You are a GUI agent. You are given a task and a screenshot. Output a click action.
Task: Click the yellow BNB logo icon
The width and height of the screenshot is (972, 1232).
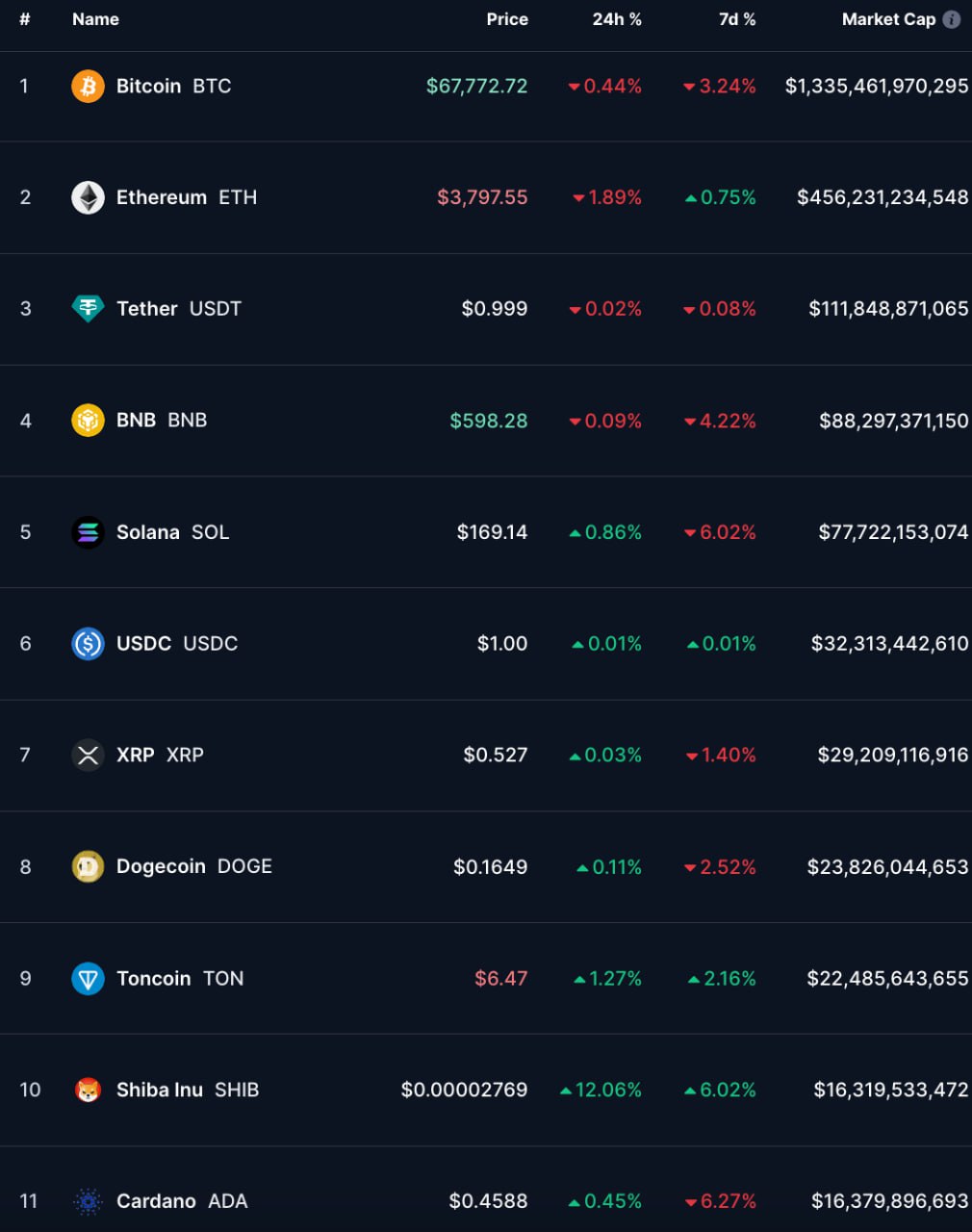click(x=88, y=420)
